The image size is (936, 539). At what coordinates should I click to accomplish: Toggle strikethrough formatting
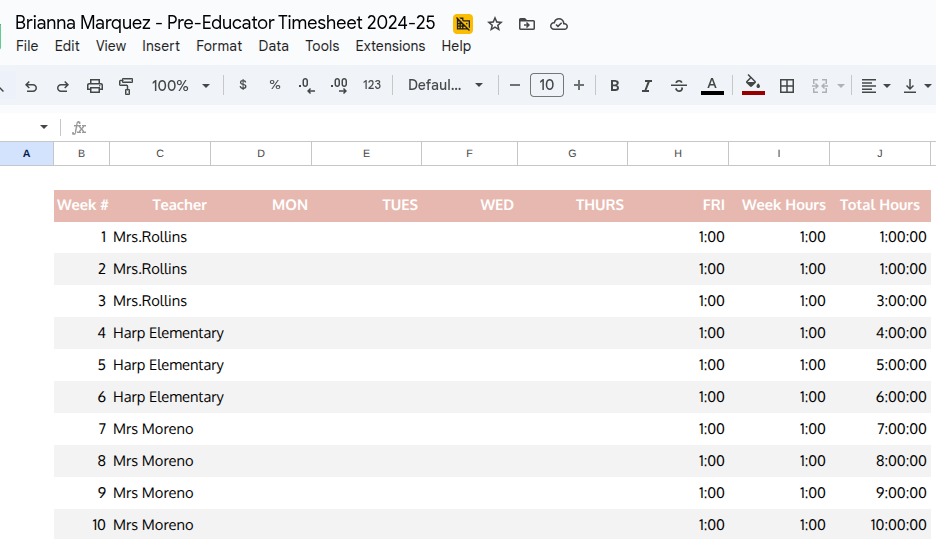pos(679,86)
